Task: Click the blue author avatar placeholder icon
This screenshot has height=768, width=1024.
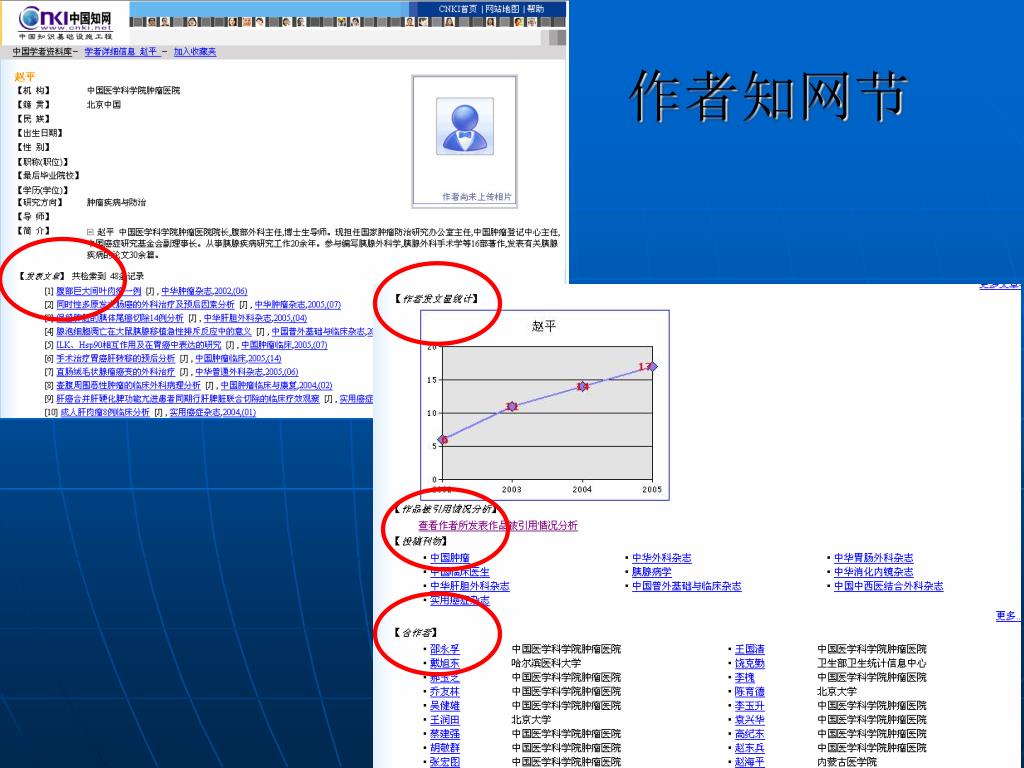Action: click(464, 126)
